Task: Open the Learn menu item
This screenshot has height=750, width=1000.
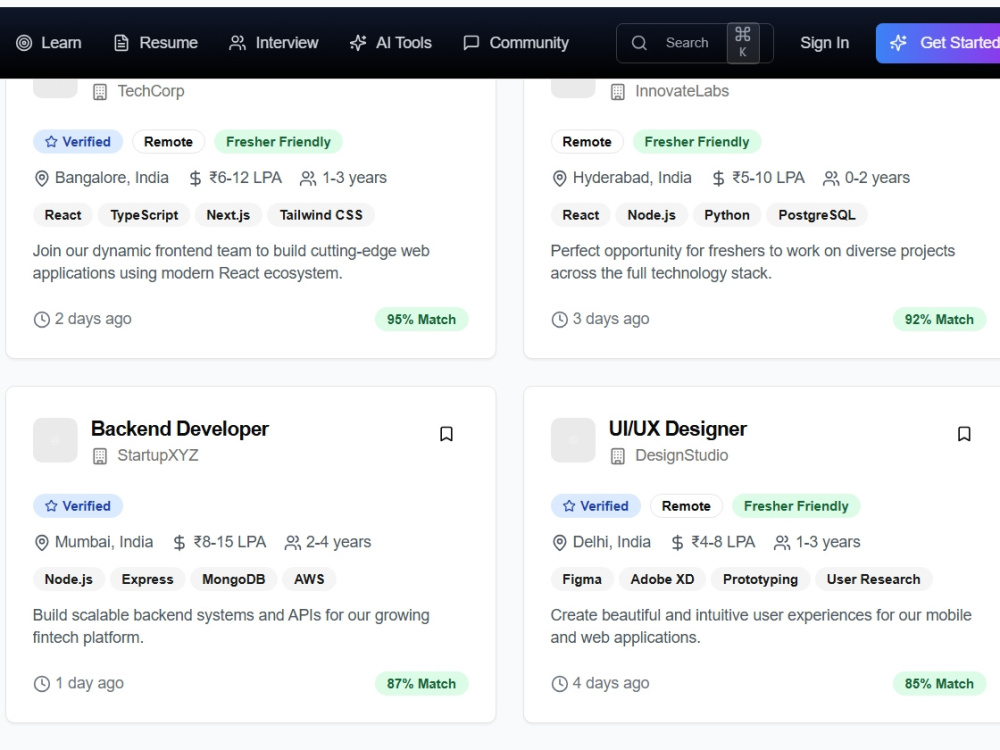Action: point(49,43)
